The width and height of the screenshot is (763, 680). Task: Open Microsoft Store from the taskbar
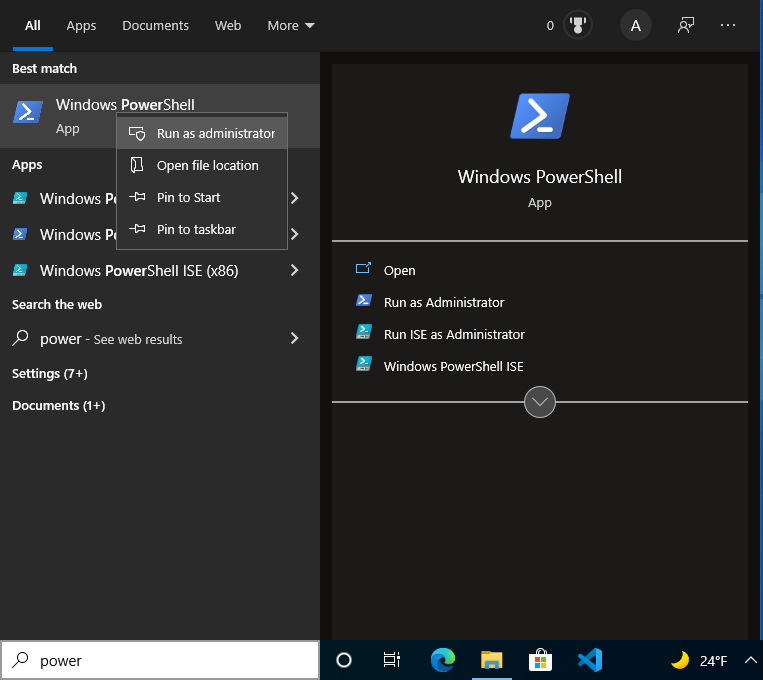[541, 660]
